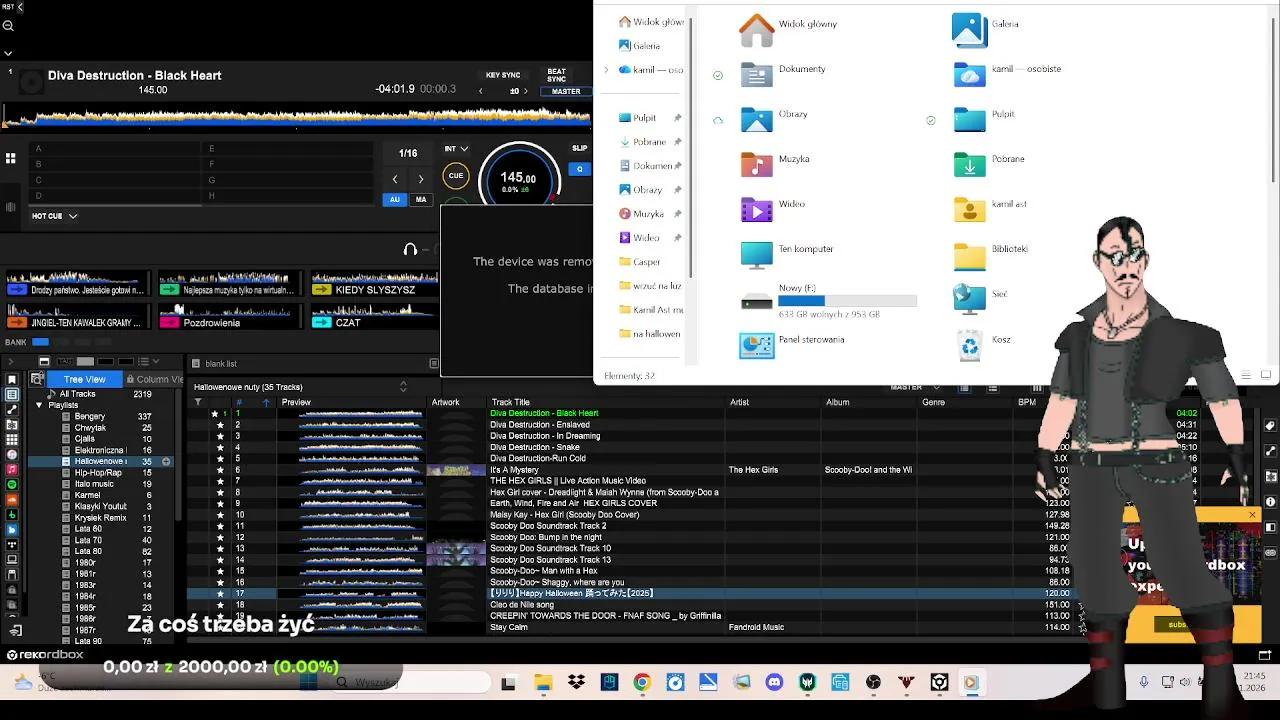
Task: Select the Column View tab
Action: pyautogui.click(x=158, y=379)
